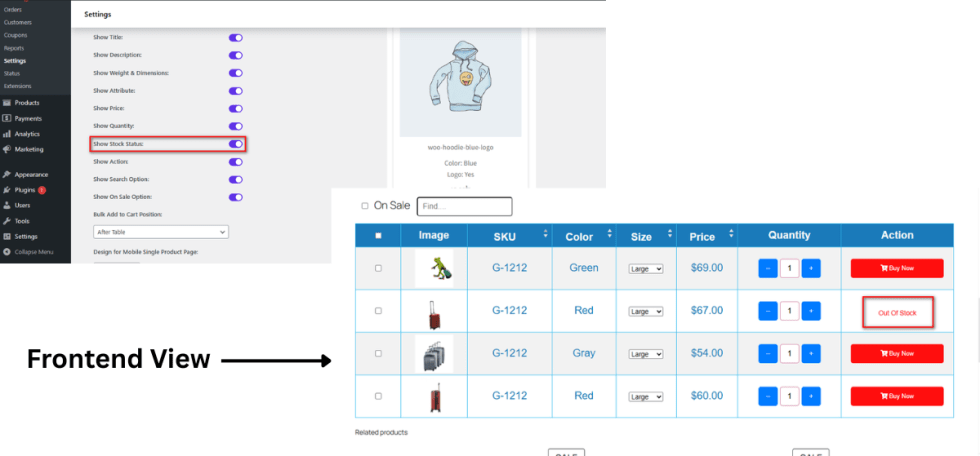
Task: Check the Red $60.00 row checkbox
Action: tap(378, 395)
